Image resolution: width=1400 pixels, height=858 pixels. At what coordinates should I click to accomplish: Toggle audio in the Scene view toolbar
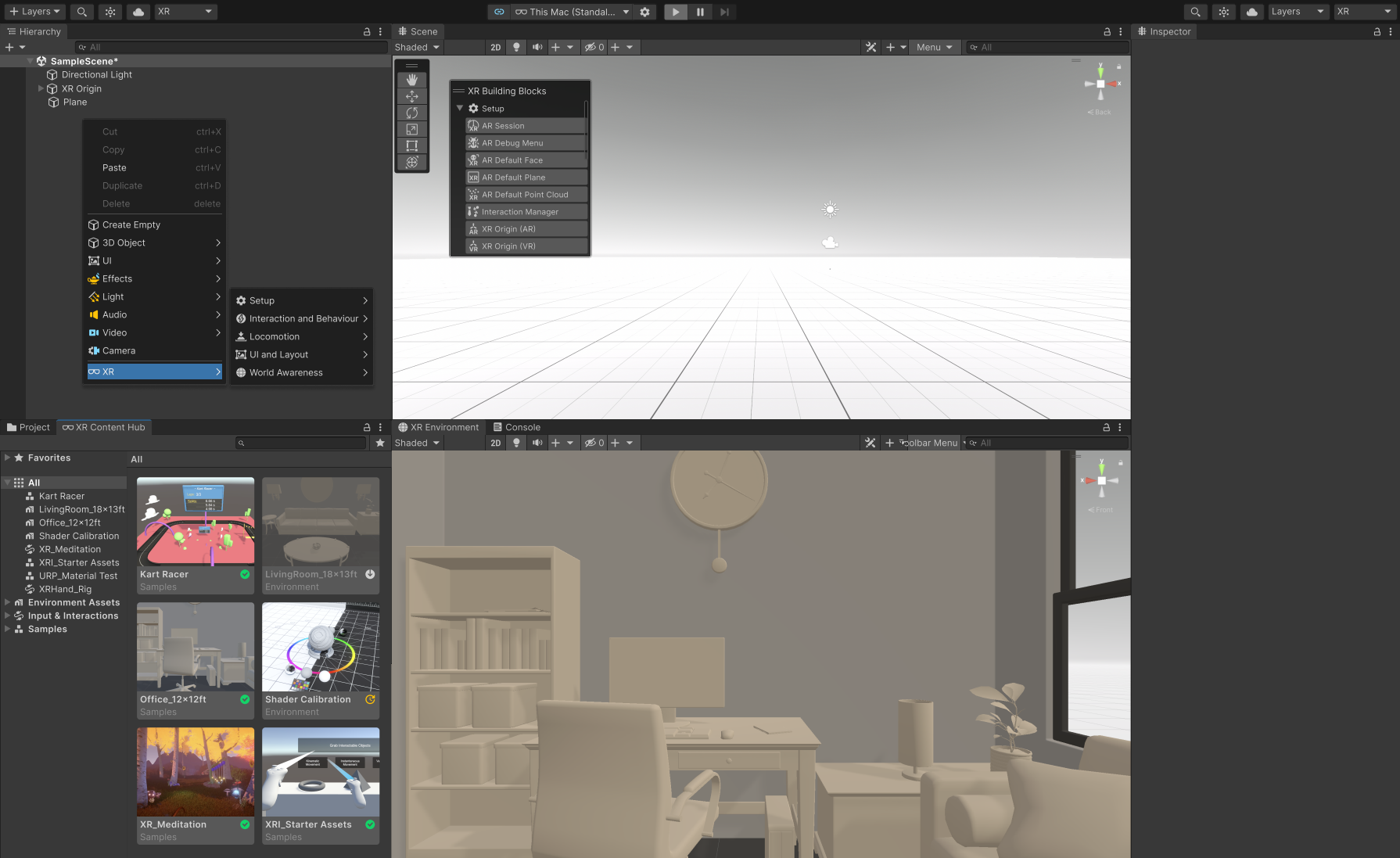(x=537, y=47)
